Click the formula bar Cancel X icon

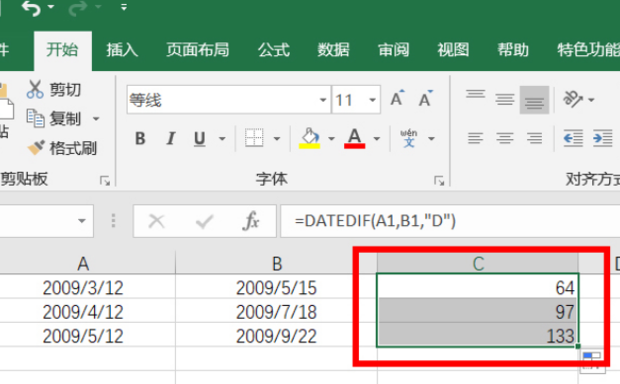(x=157, y=221)
